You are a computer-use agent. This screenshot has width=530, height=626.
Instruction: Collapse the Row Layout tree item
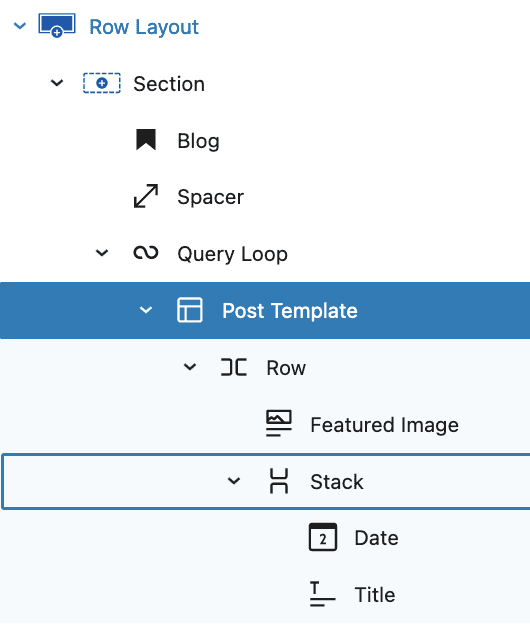click(20, 26)
